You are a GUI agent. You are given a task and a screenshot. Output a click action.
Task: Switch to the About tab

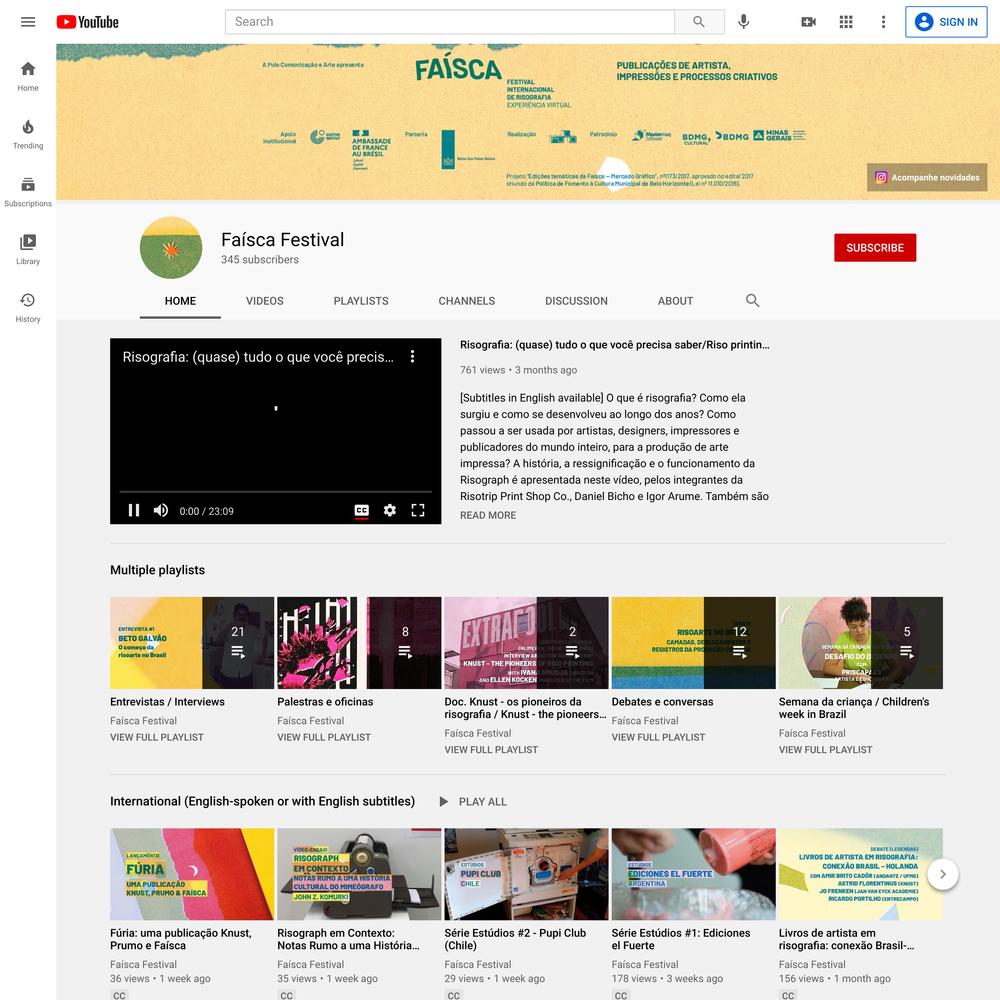click(675, 301)
